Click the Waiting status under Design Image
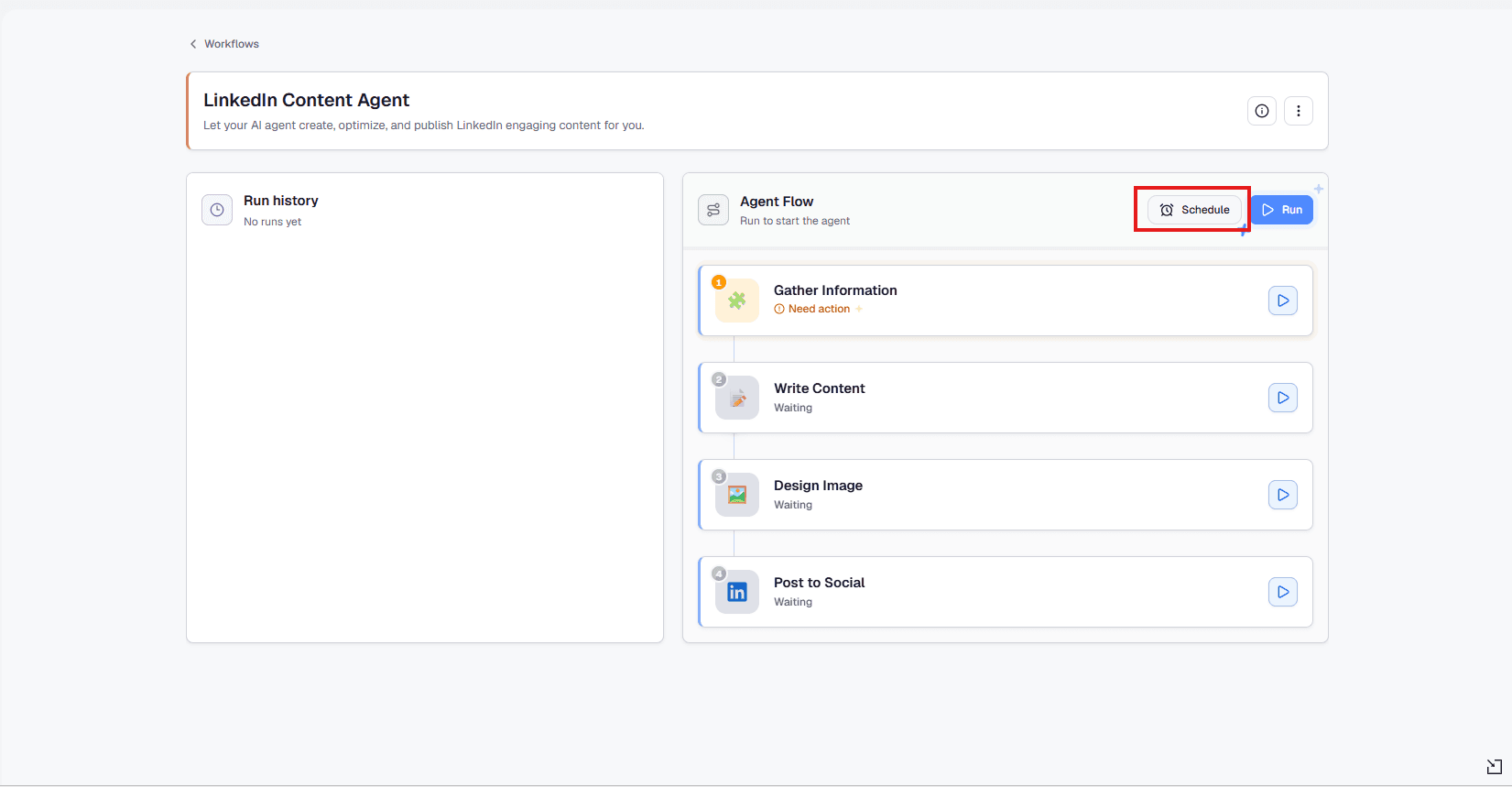The image size is (1512, 787). point(793,505)
